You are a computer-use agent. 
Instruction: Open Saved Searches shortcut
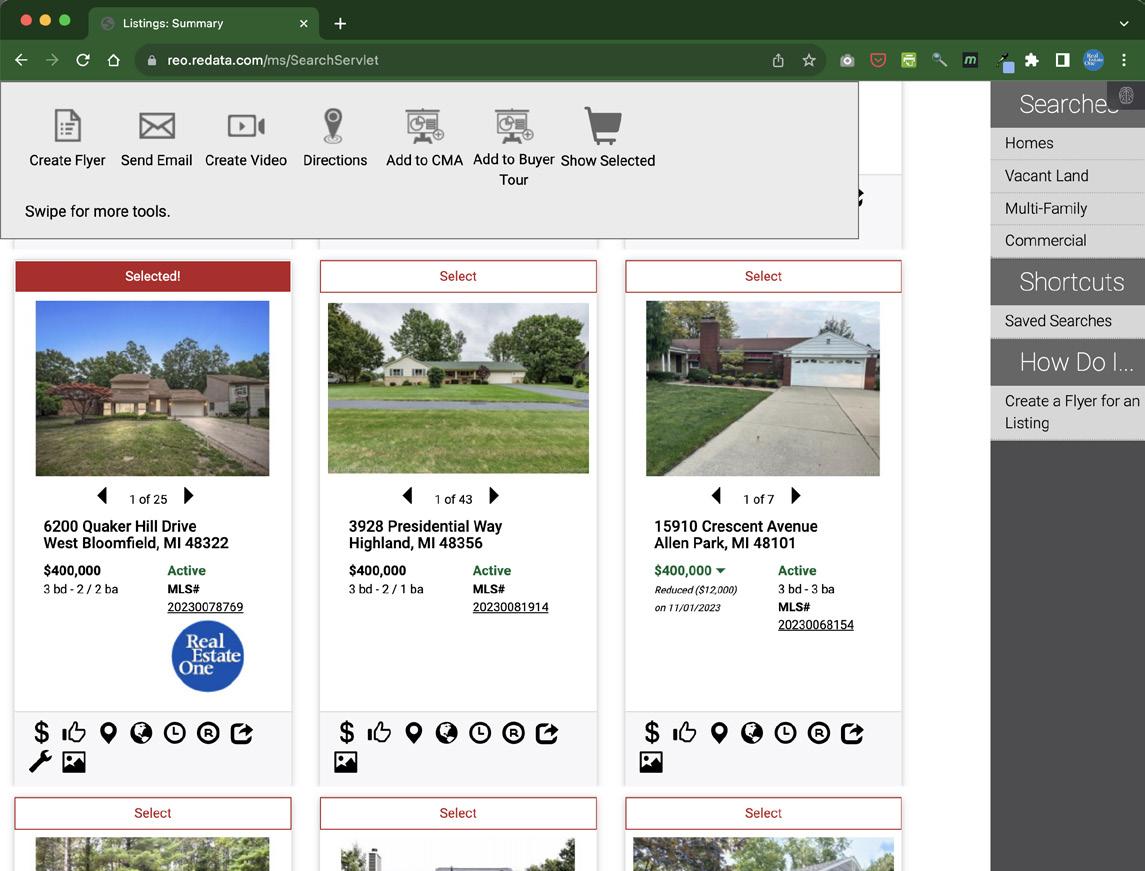pyautogui.click(x=1058, y=321)
